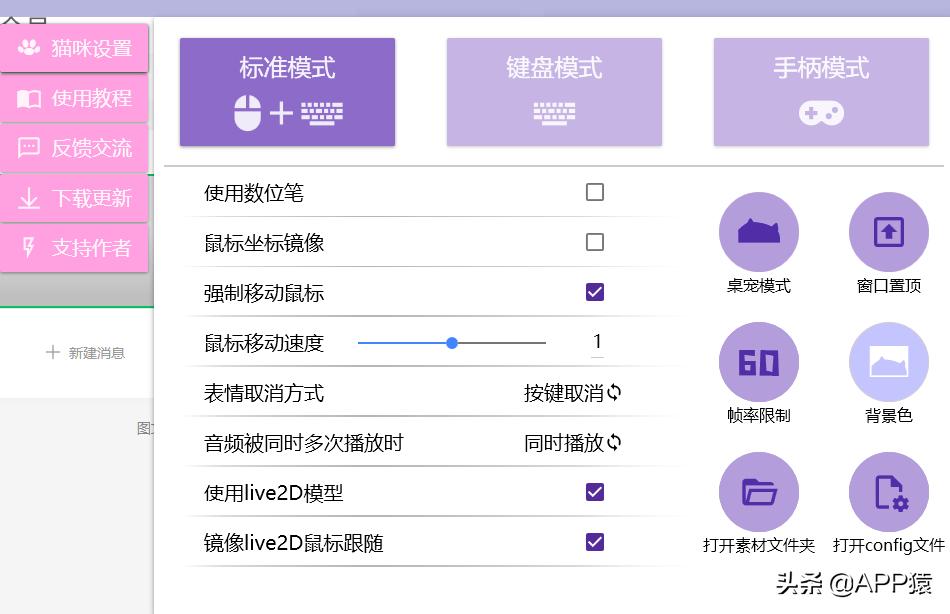Select 手柄模式 gamepad mode
Screen dimensions: 950x614
coord(821,90)
